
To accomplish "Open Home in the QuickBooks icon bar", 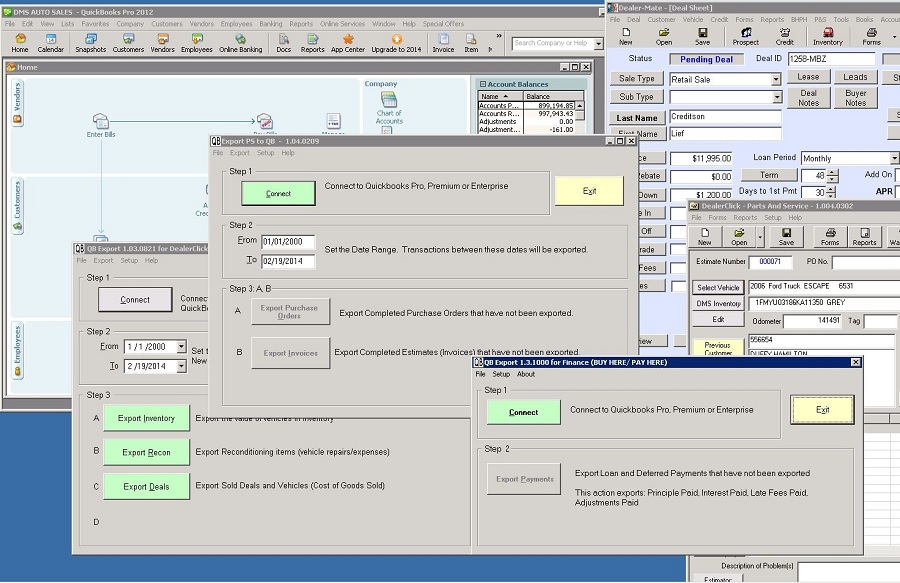I will coord(20,43).
